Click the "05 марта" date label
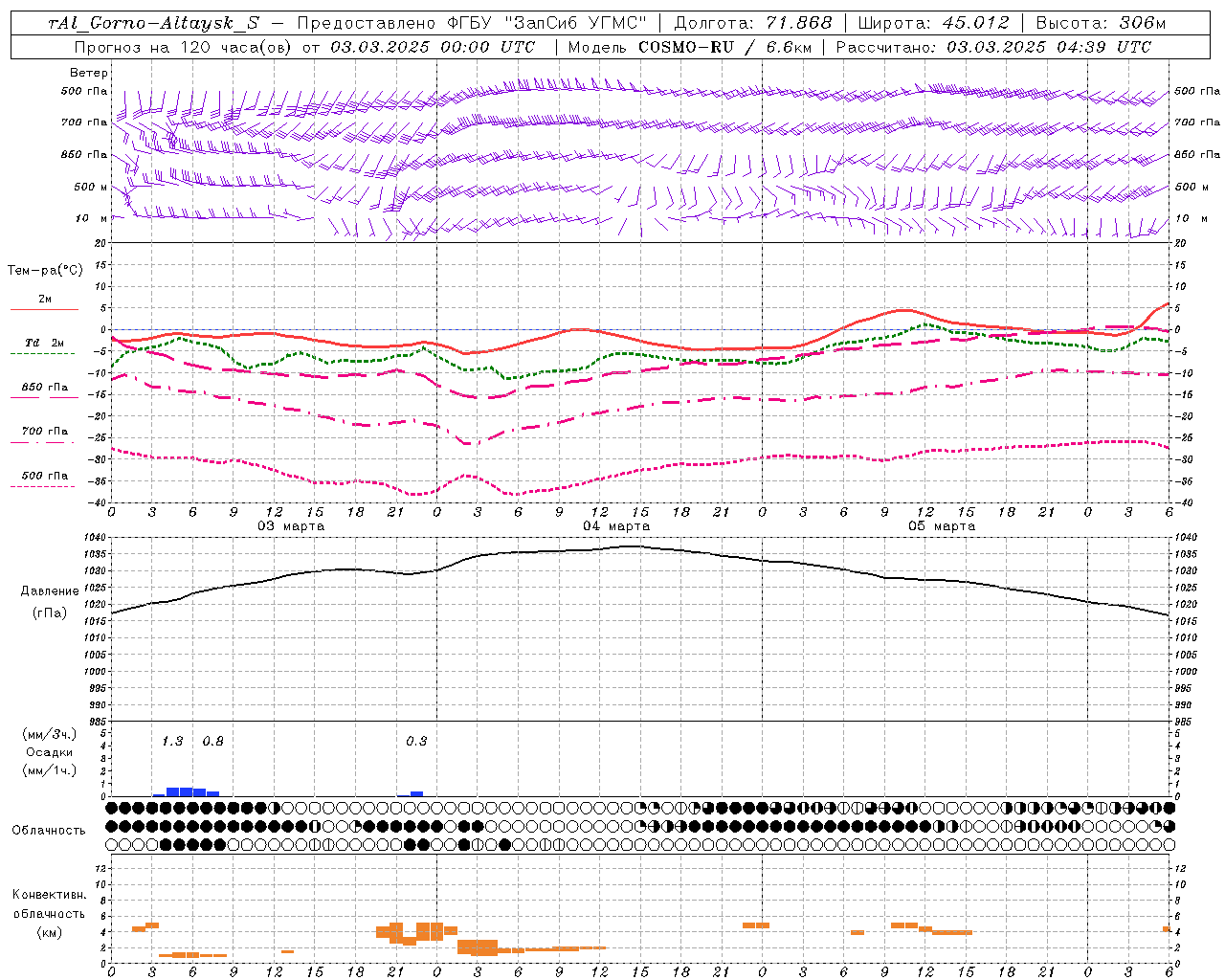 pos(943,526)
